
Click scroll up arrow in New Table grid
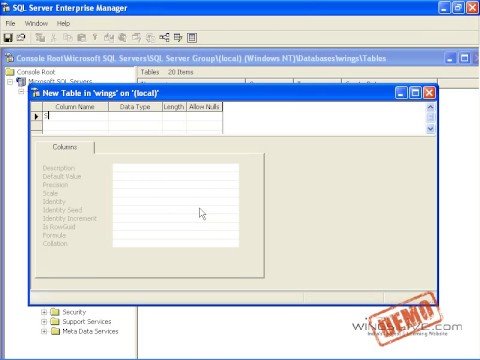pyautogui.click(x=430, y=107)
